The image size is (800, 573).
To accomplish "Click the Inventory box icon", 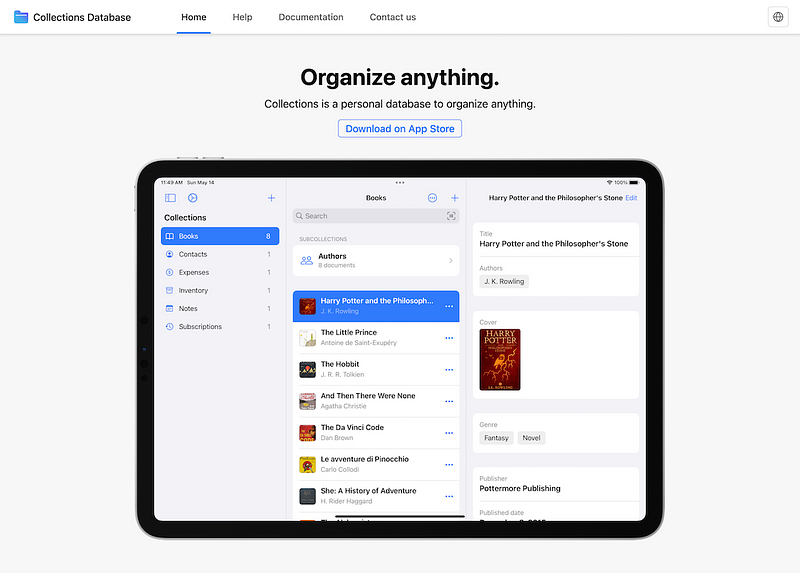I will click(x=170, y=290).
